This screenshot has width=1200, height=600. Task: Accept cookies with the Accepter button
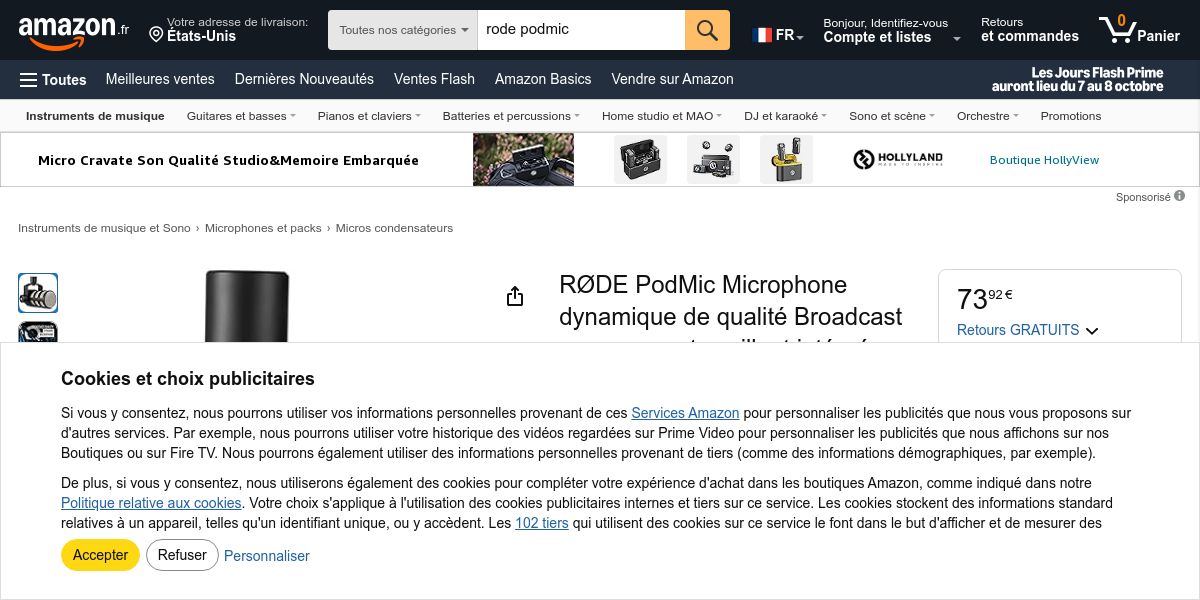click(100, 555)
